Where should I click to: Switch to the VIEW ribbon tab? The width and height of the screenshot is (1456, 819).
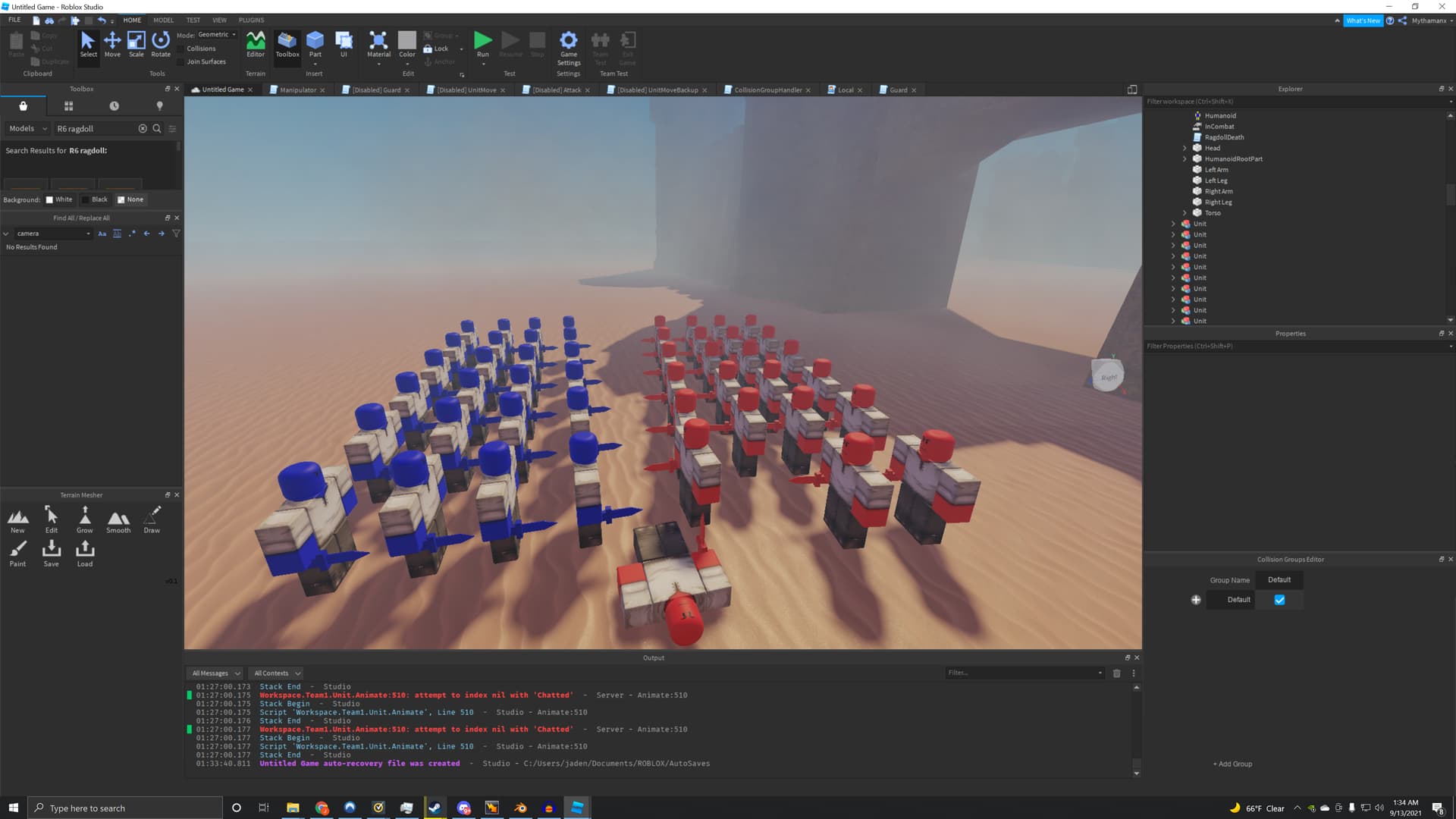219,20
